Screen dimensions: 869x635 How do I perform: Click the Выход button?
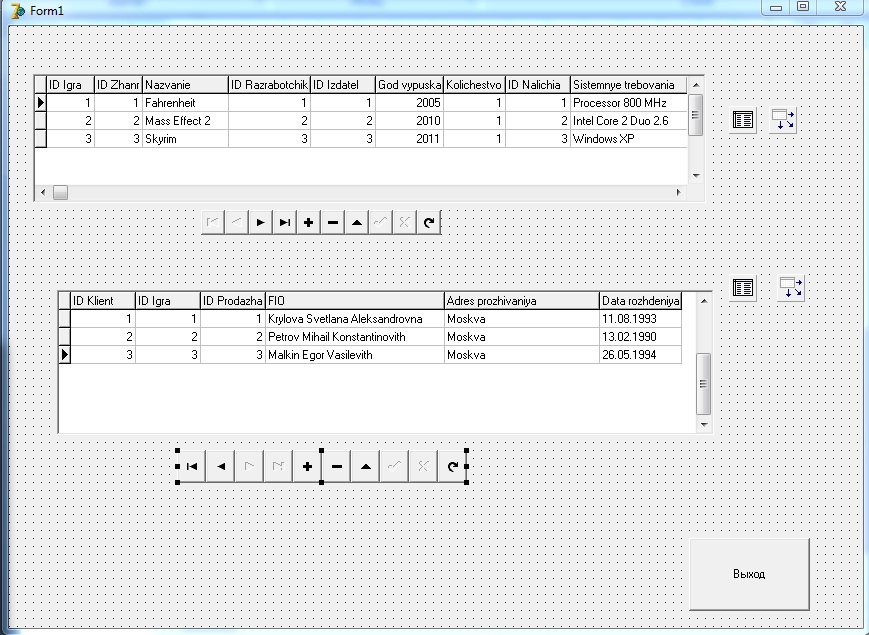749,574
